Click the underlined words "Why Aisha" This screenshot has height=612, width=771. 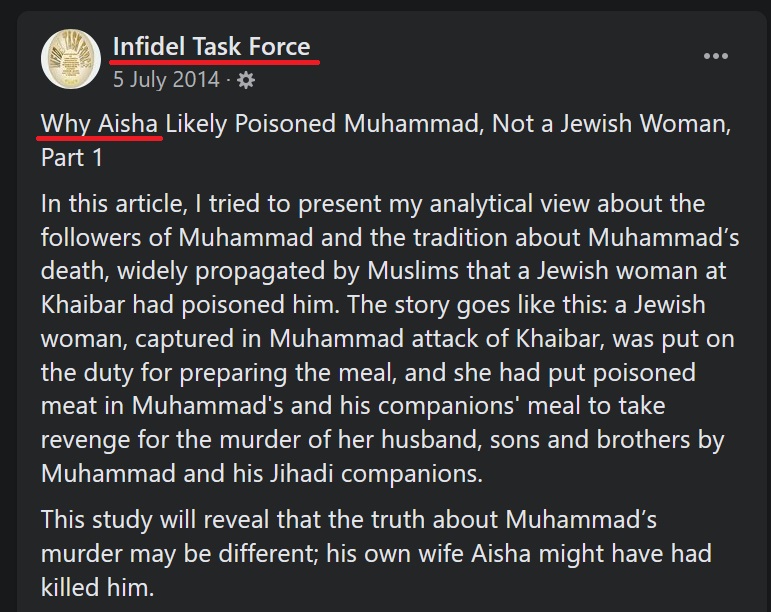click(x=101, y=126)
